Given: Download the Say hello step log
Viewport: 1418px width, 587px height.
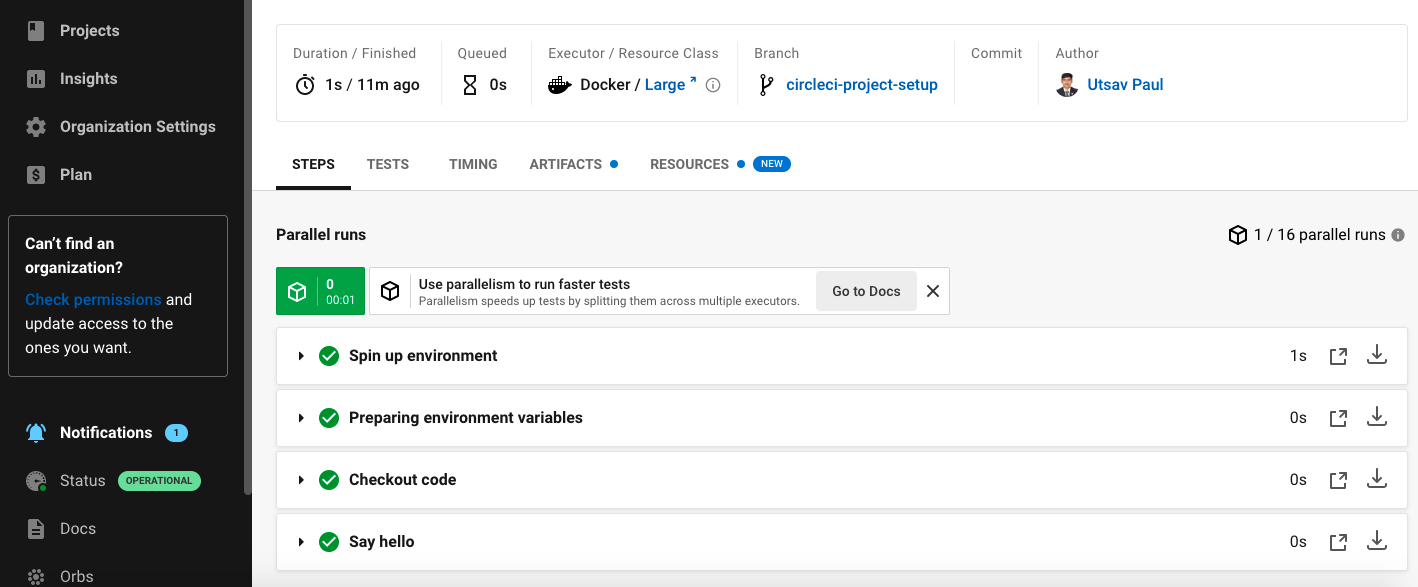Looking at the screenshot, I should click(x=1377, y=541).
